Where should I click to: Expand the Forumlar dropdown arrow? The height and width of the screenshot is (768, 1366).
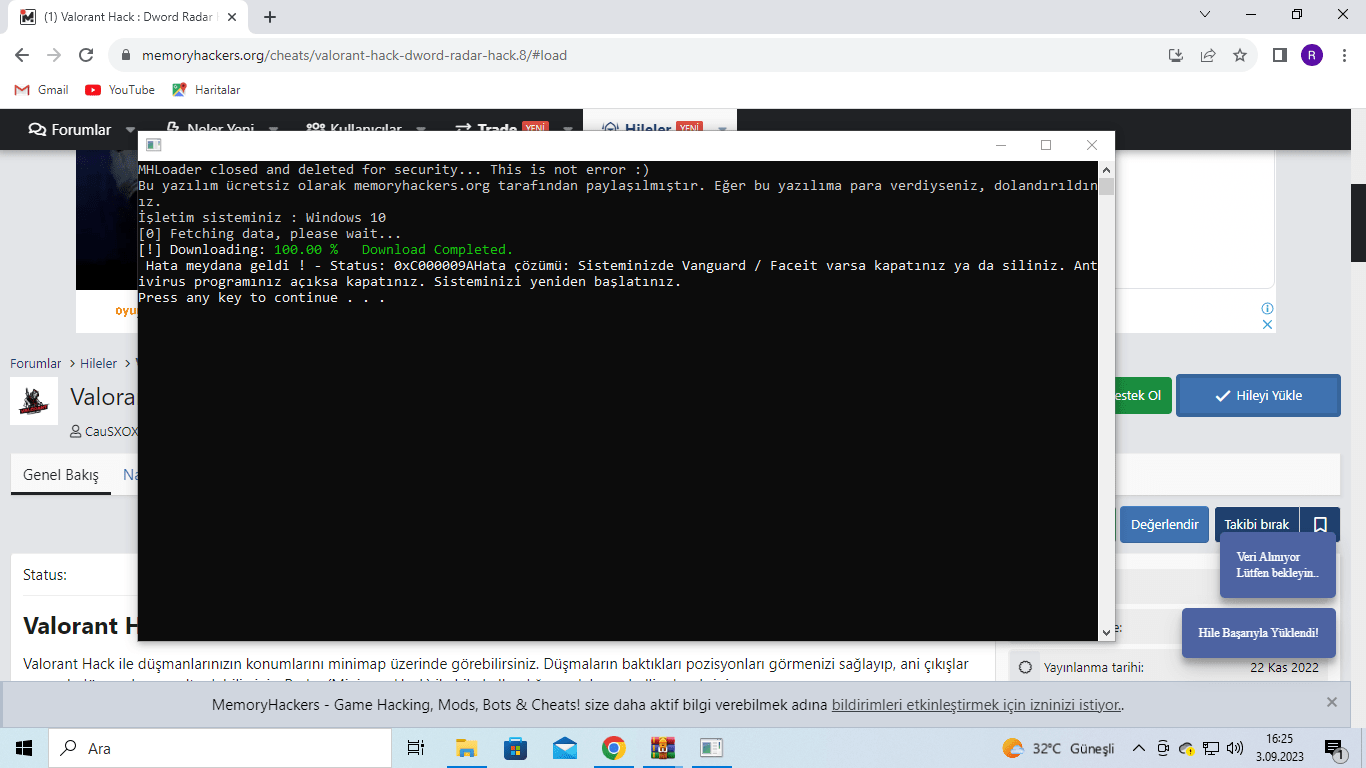[x=130, y=130]
